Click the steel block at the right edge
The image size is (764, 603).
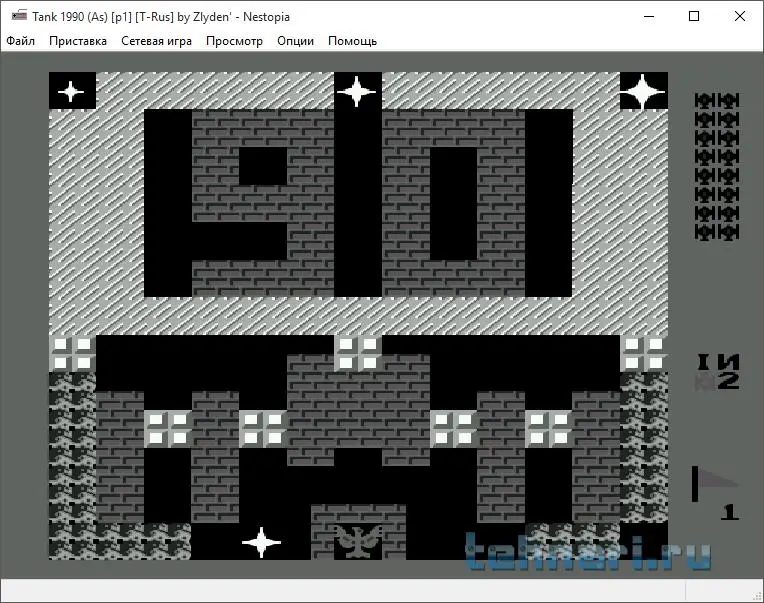pyautogui.click(x=644, y=354)
